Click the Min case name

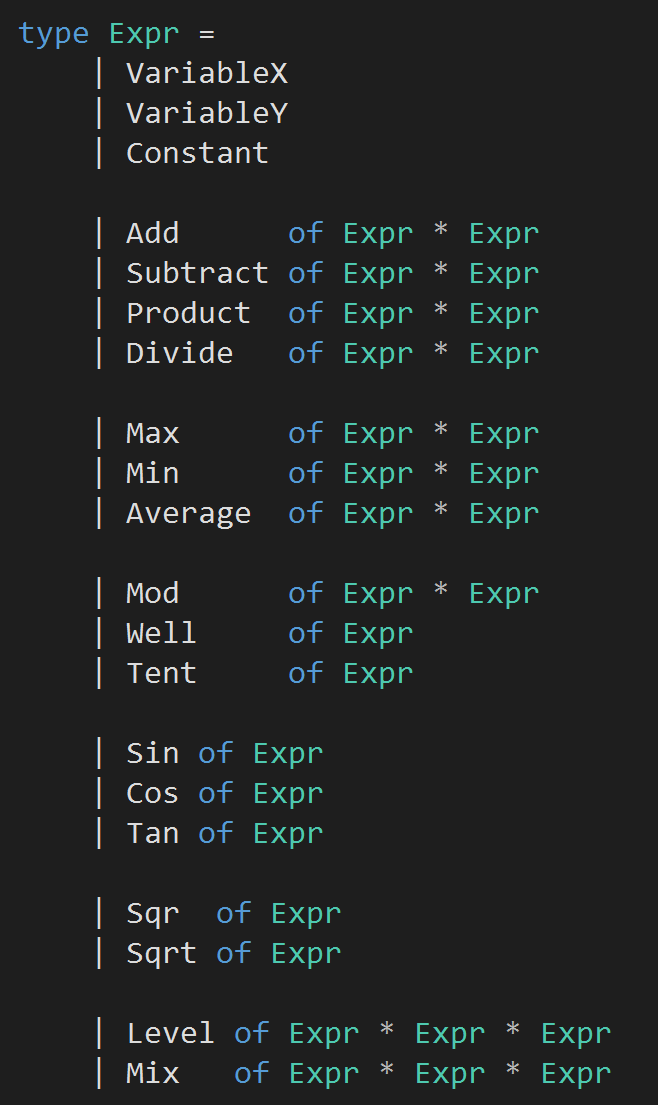pos(152,473)
